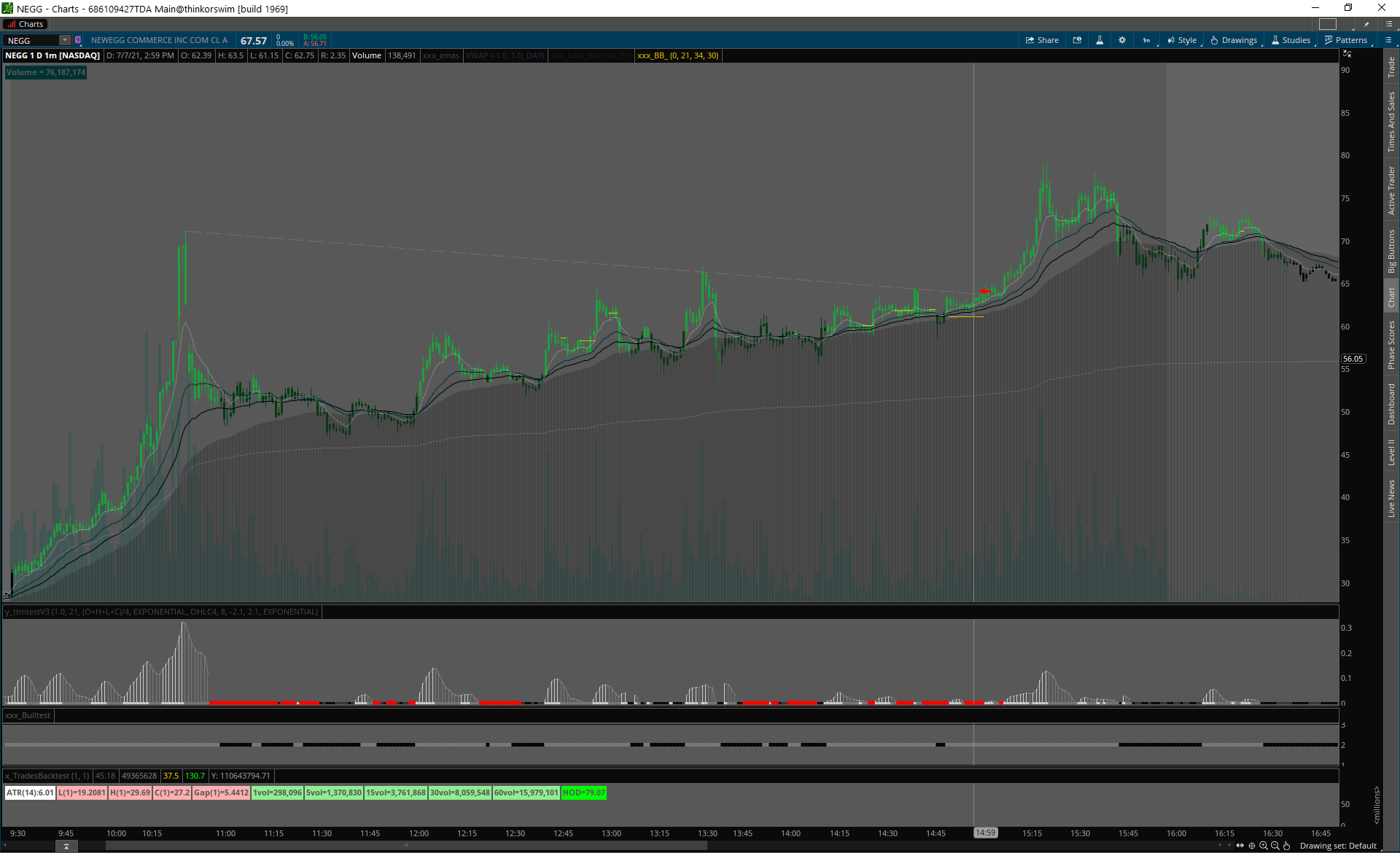Click the zoom in magnifier icon

1264,846
